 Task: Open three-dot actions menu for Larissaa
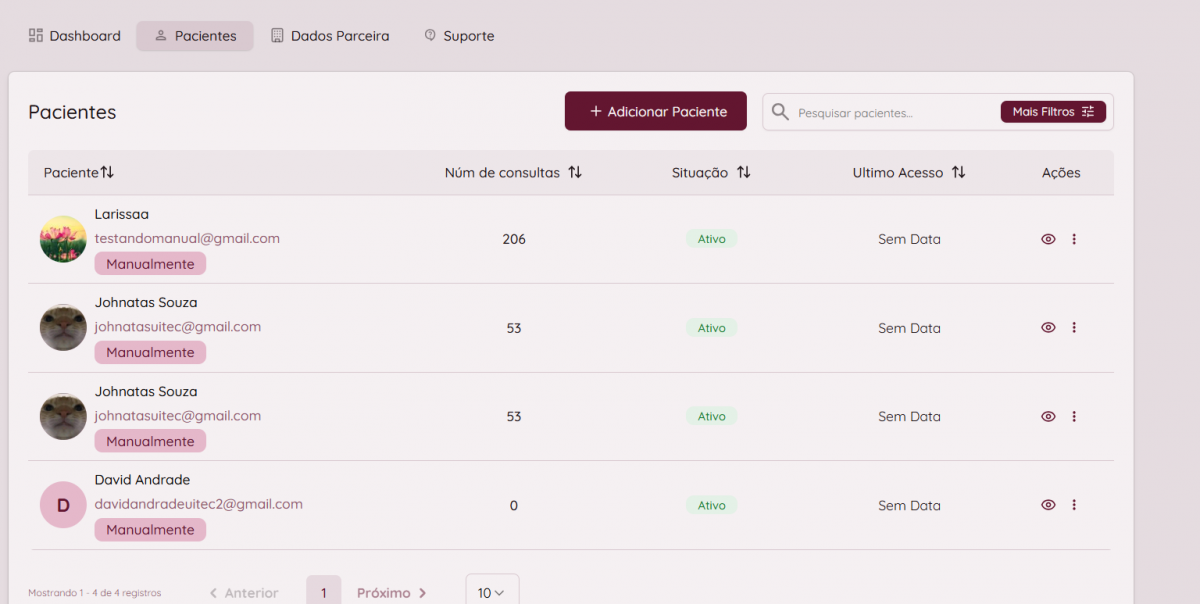click(x=1074, y=239)
